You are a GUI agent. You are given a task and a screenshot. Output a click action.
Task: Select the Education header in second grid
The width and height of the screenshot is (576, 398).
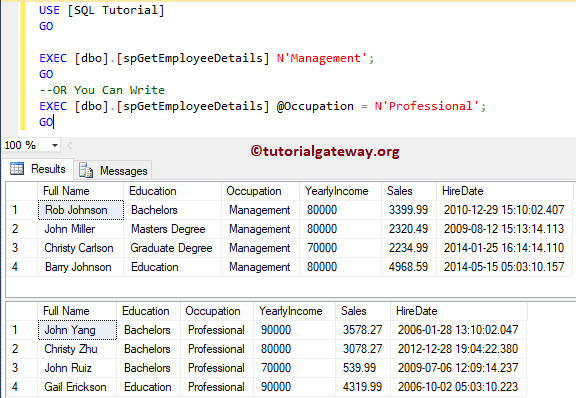(x=148, y=311)
